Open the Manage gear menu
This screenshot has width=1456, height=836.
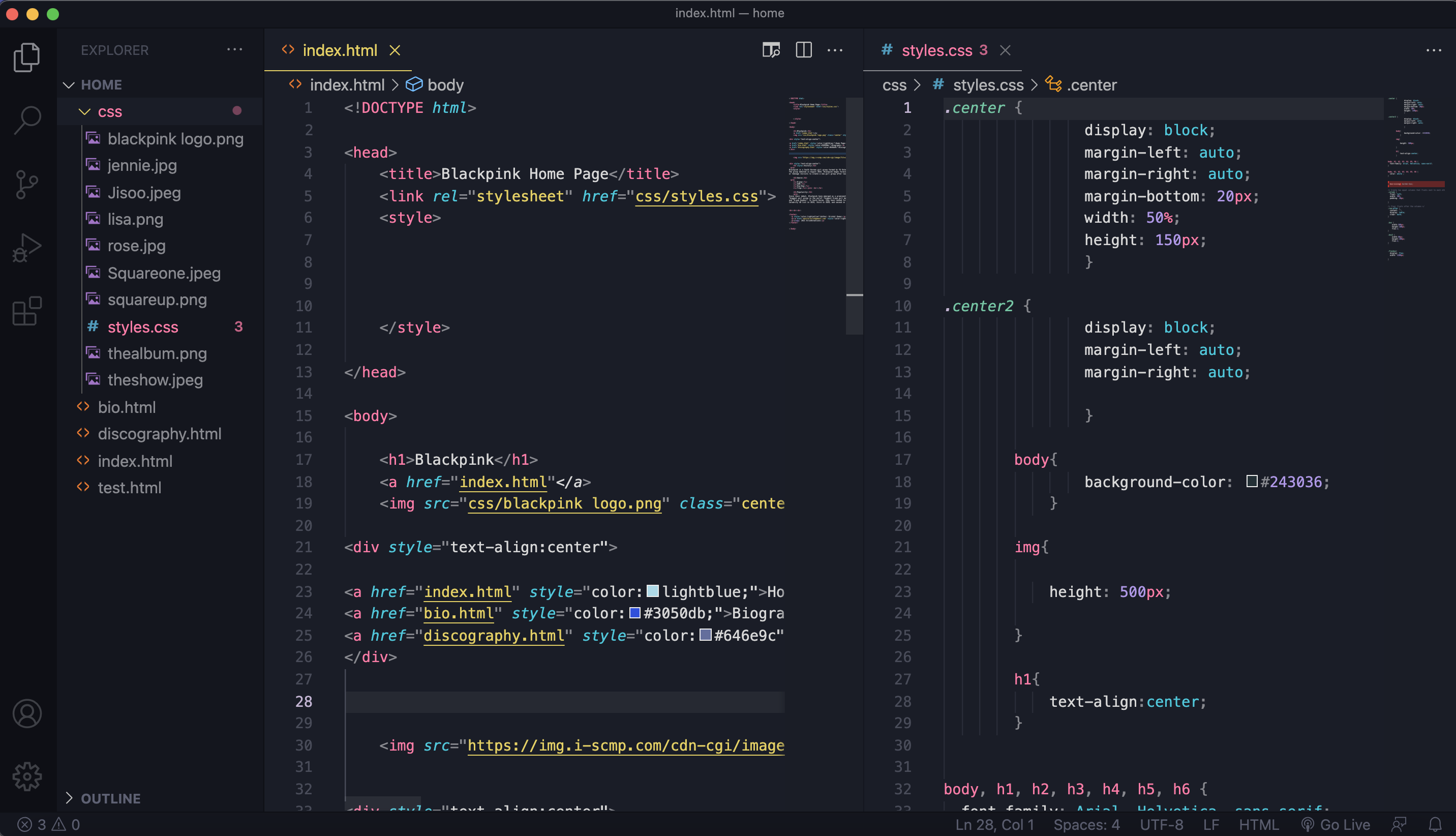(x=27, y=777)
